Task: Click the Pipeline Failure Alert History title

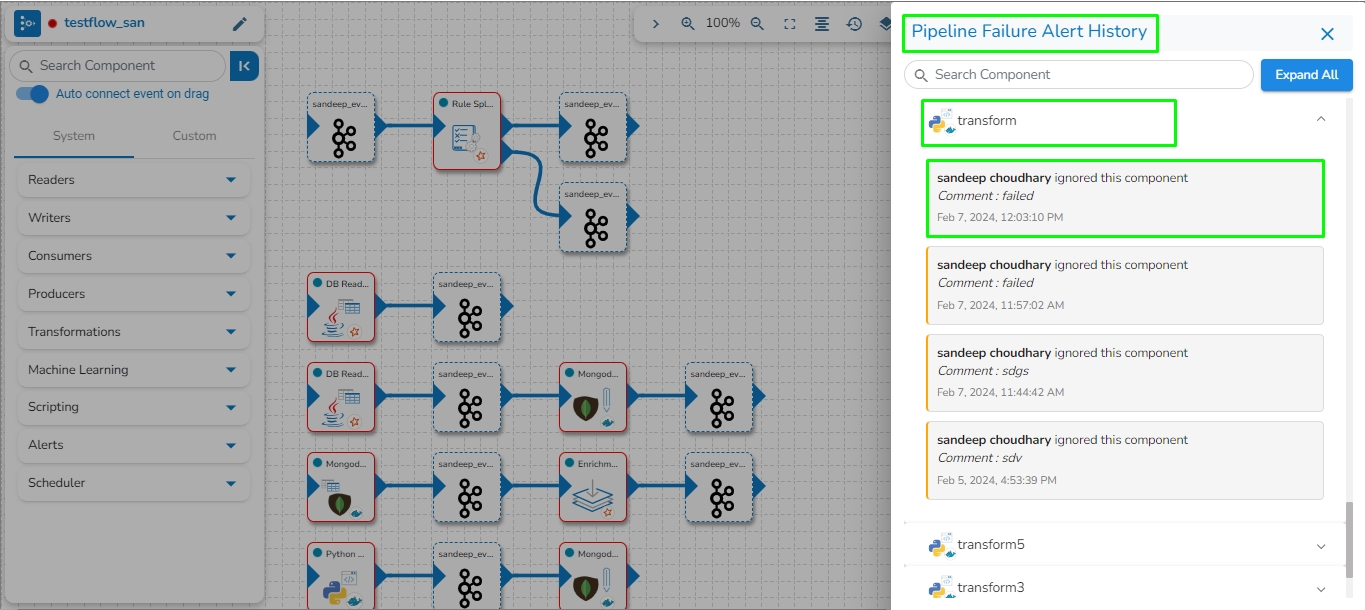Action: (1029, 32)
